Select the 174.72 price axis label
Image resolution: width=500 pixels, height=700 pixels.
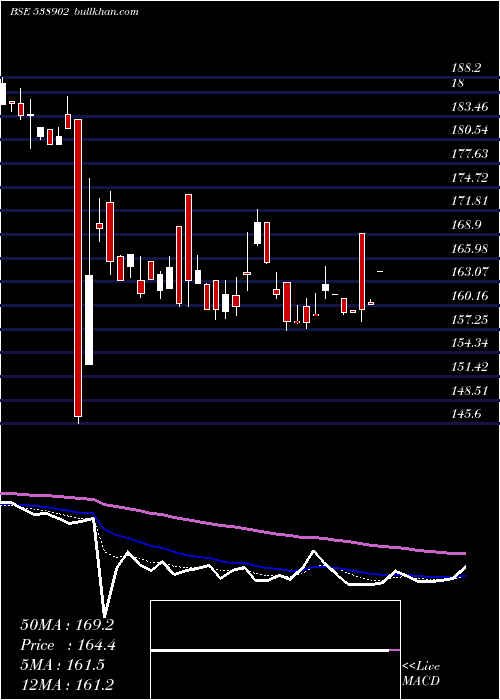[470, 178]
